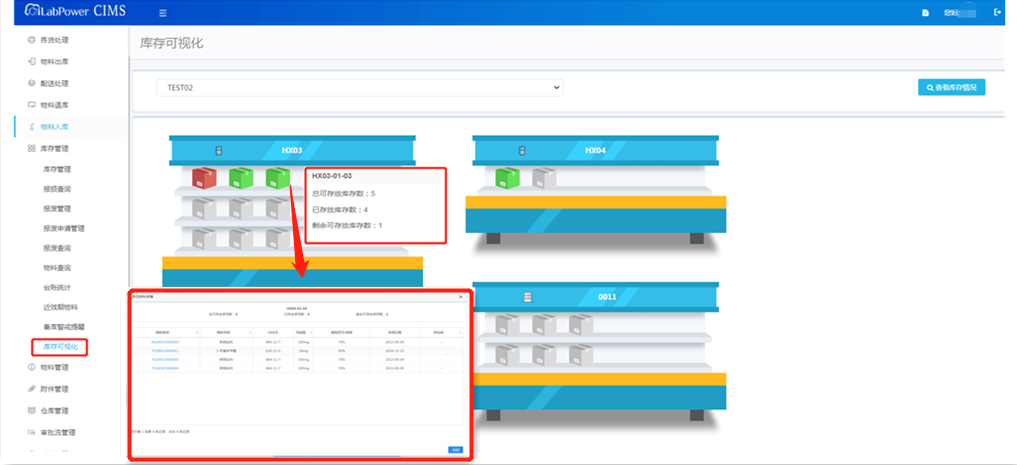The image size is (1017, 465).
Task: Click the last gray box on 0011 top row
Action: (581, 324)
